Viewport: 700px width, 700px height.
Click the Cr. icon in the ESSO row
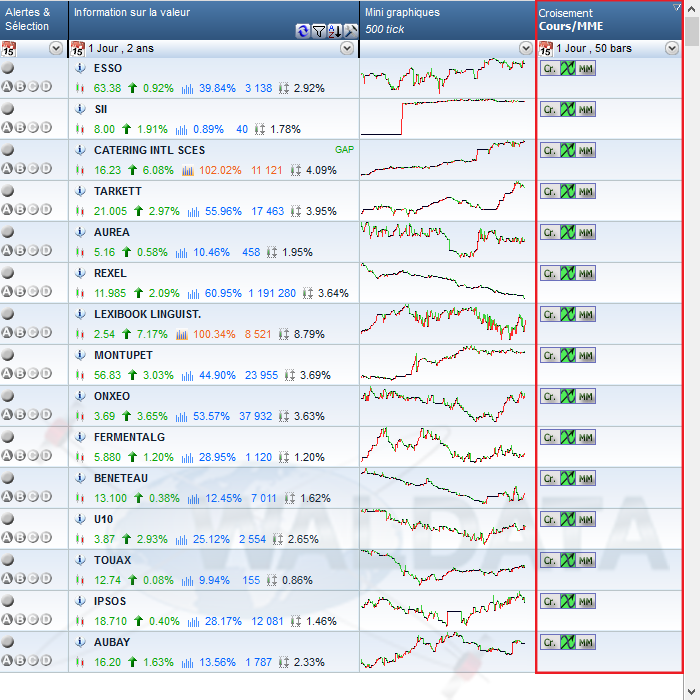coord(550,69)
